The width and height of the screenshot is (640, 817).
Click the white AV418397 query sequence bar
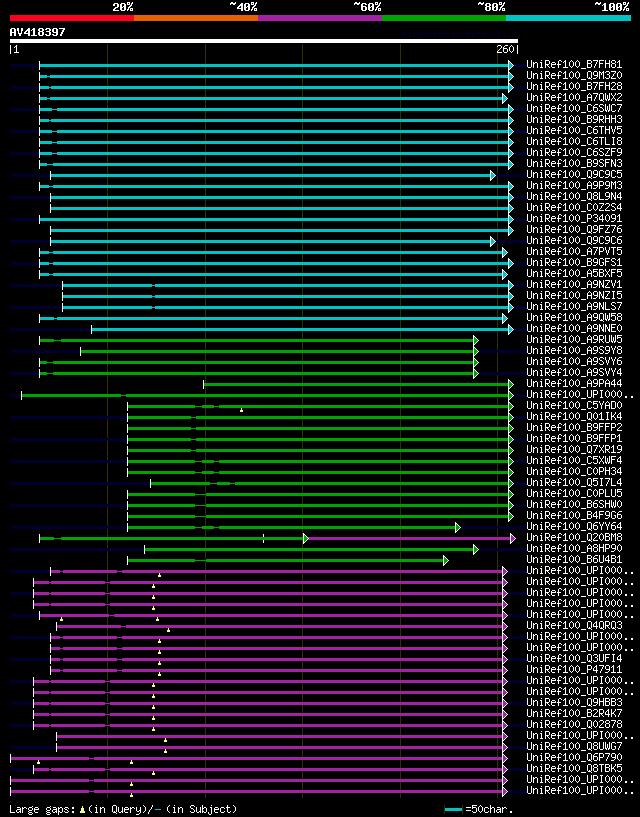tap(264, 41)
